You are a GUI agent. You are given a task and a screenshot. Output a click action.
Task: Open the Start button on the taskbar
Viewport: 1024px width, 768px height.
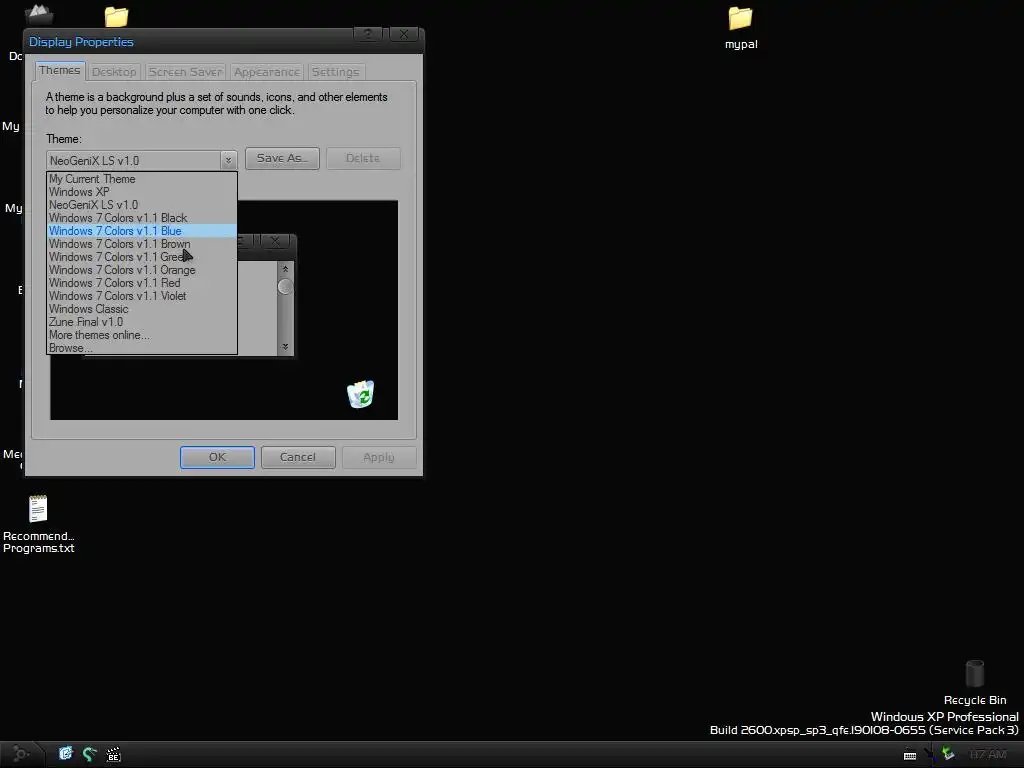(21, 754)
